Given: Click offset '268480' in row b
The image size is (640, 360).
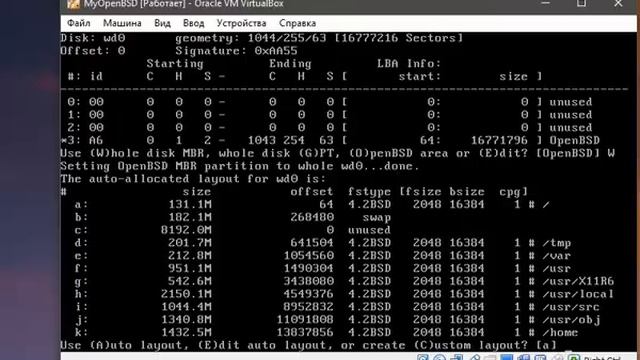Looking at the screenshot, I should (312, 217).
